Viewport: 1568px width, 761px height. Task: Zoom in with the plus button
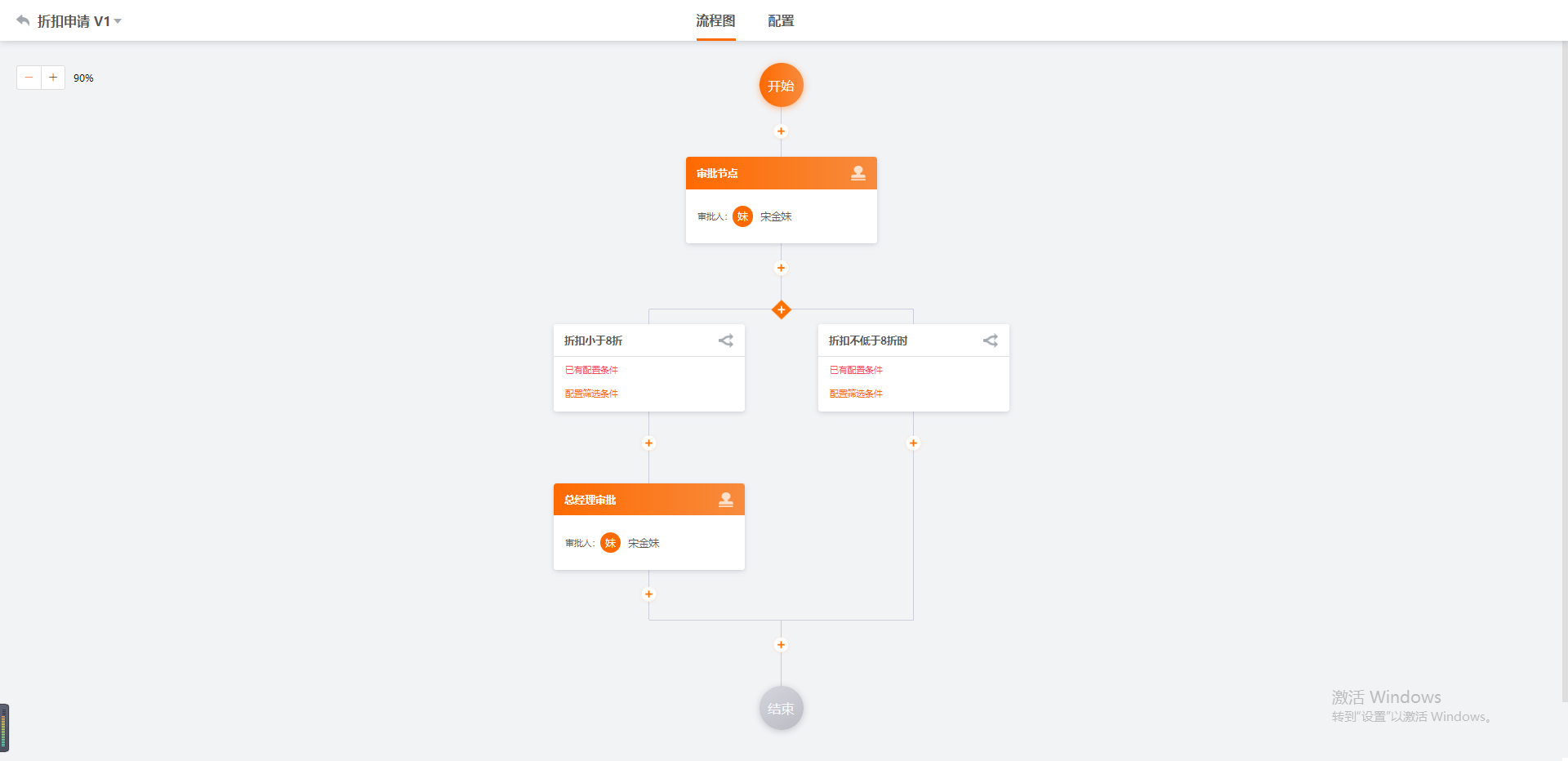[53, 78]
